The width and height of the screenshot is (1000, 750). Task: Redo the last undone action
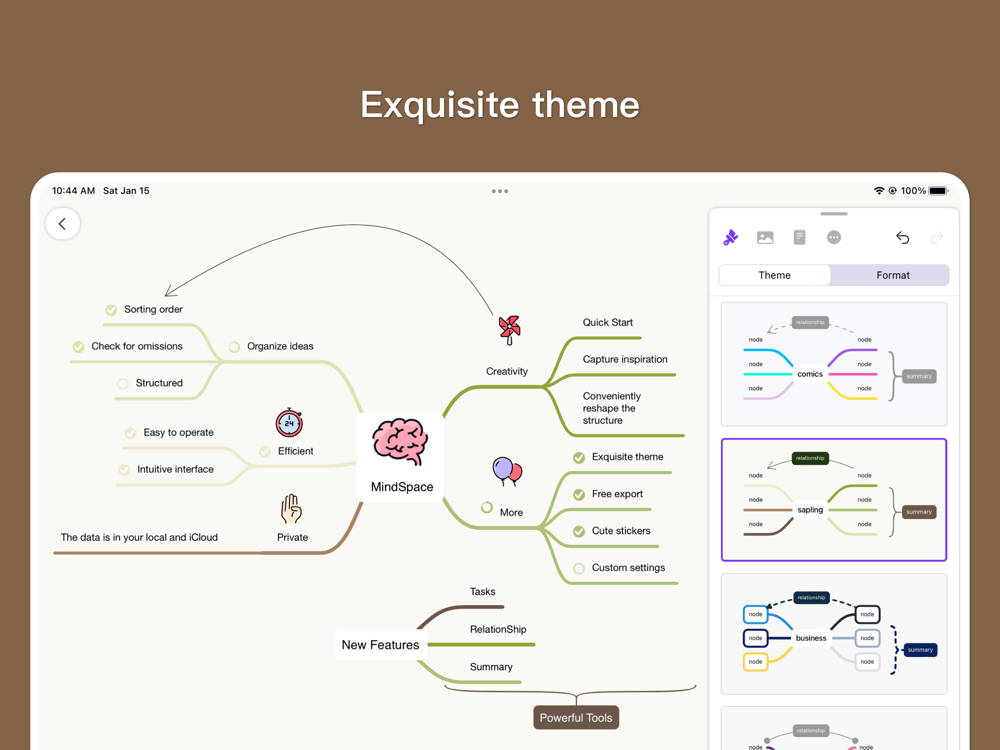pos(937,238)
